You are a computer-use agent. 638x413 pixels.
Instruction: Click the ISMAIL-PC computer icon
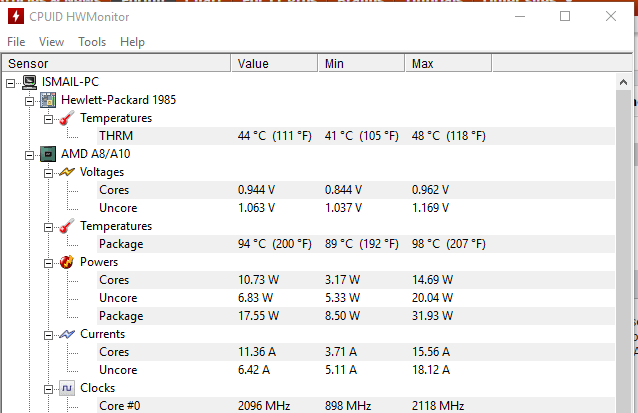click(x=29, y=82)
